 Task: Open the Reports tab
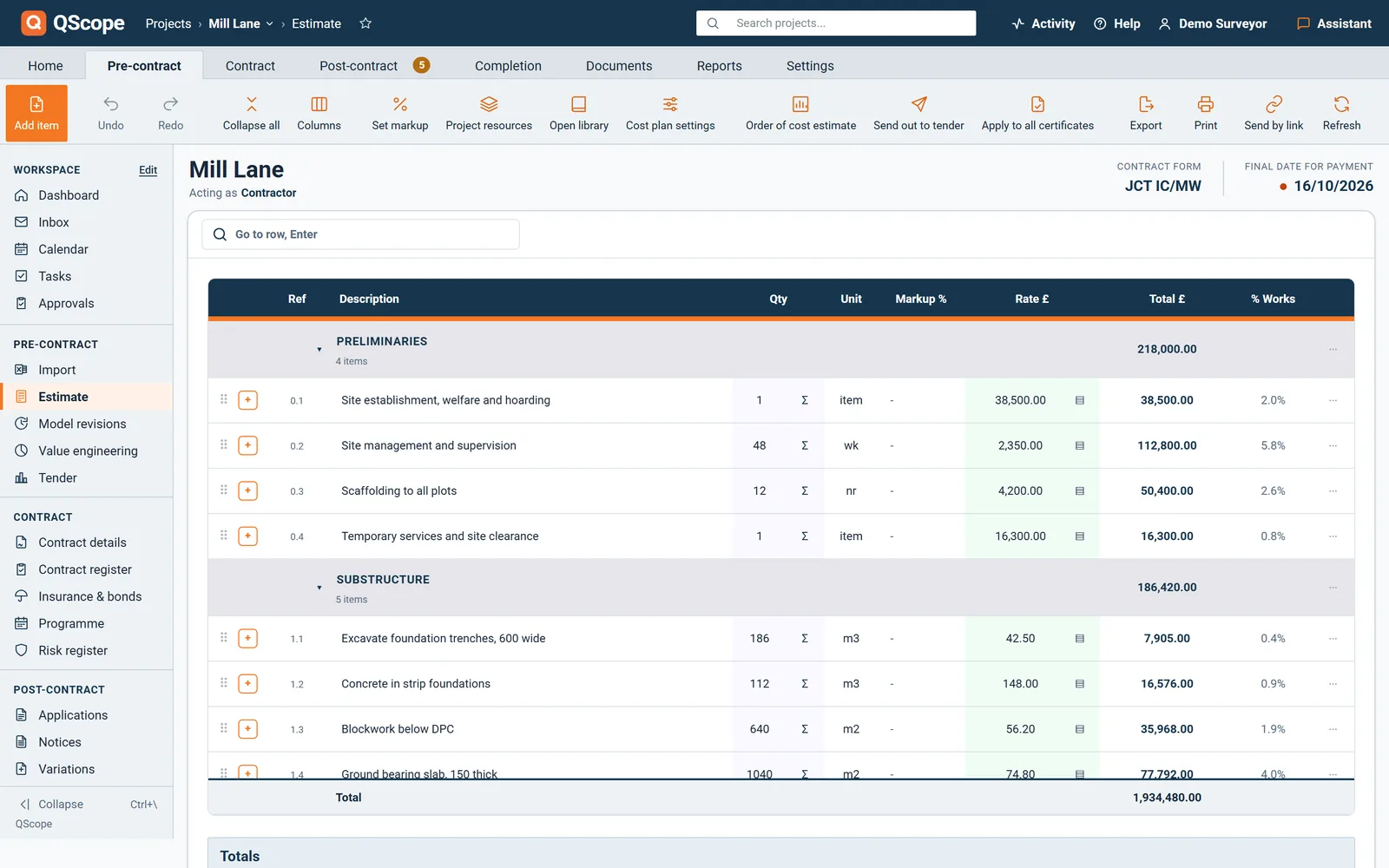(719, 66)
